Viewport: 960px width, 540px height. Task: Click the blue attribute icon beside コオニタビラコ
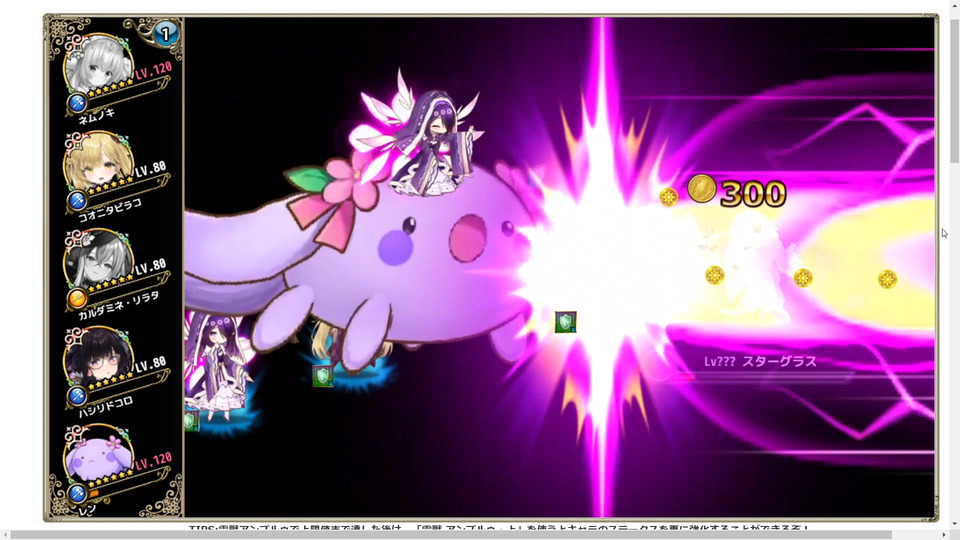pos(77,200)
